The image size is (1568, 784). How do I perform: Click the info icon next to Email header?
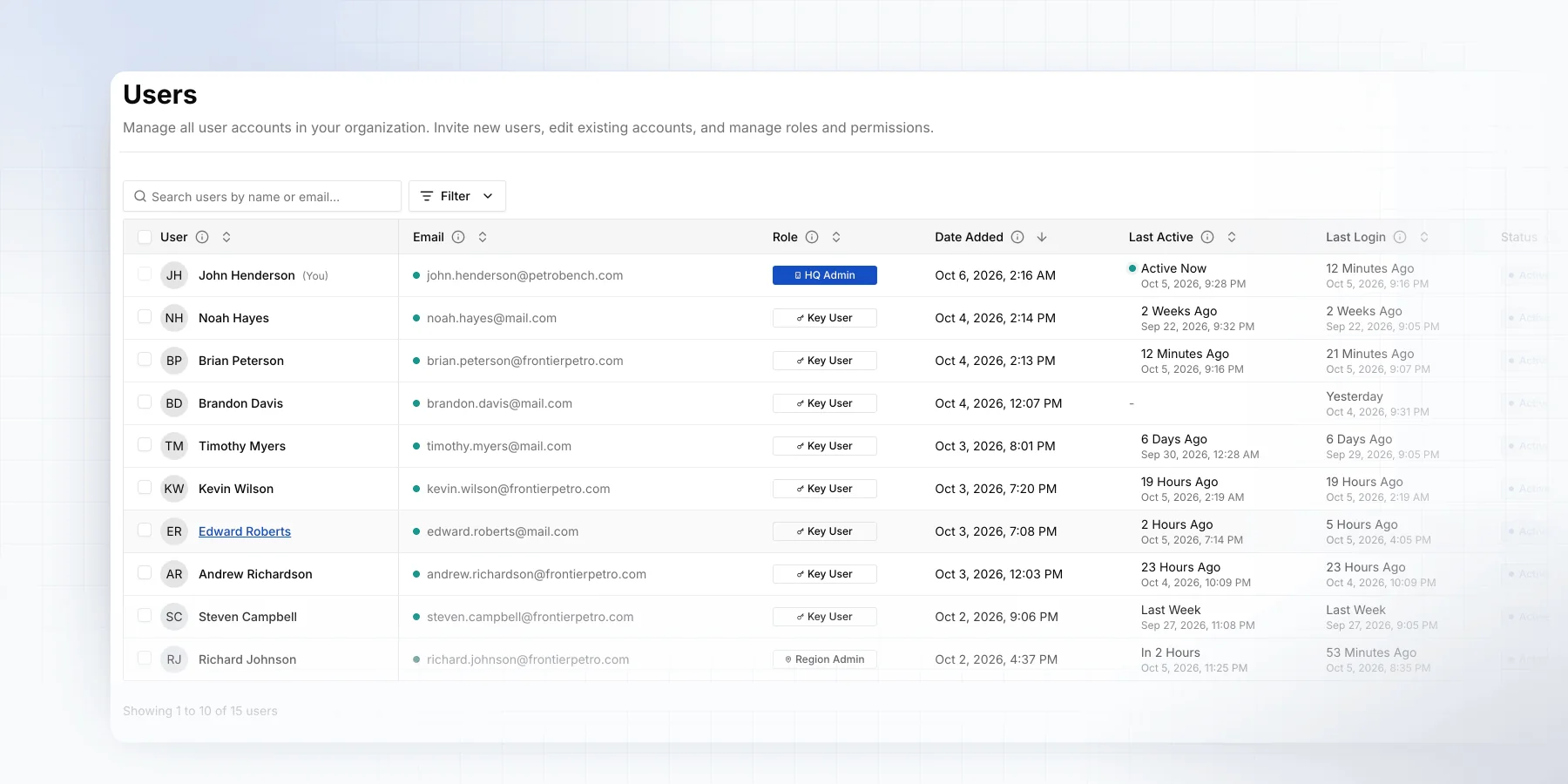(458, 237)
